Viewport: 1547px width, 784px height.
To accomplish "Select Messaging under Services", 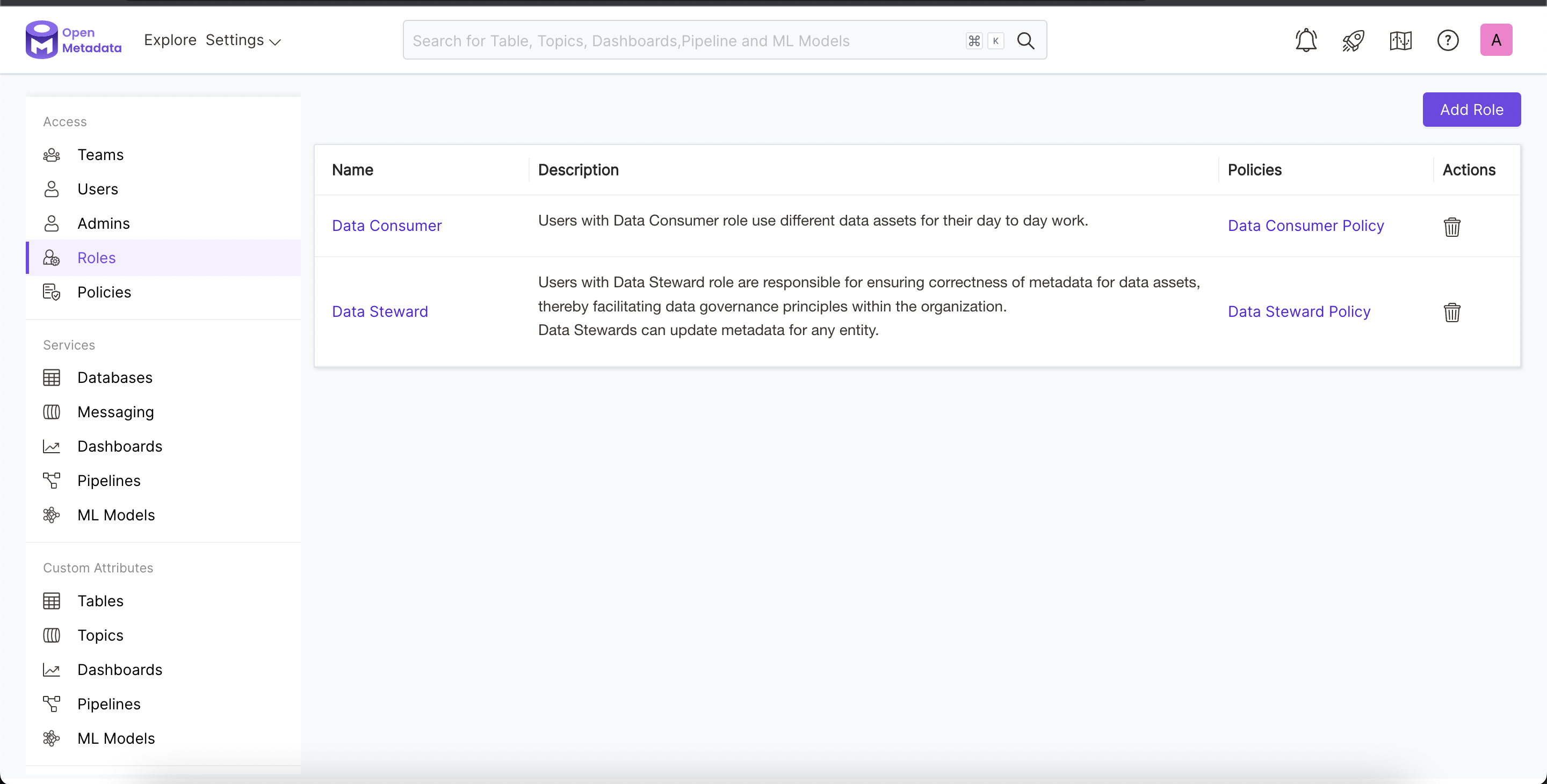I will click(x=115, y=412).
